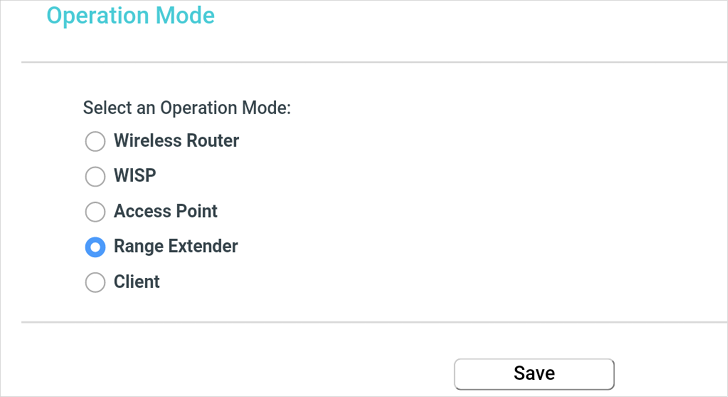The width and height of the screenshot is (728, 397).
Task: Switch the device to WISP mode
Action: tap(95, 176)
